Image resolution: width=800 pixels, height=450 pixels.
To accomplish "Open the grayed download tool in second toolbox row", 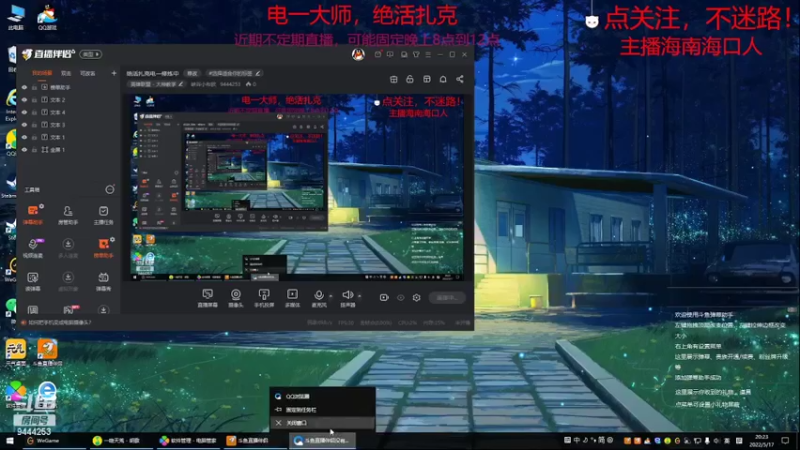I will pos(68,248).
